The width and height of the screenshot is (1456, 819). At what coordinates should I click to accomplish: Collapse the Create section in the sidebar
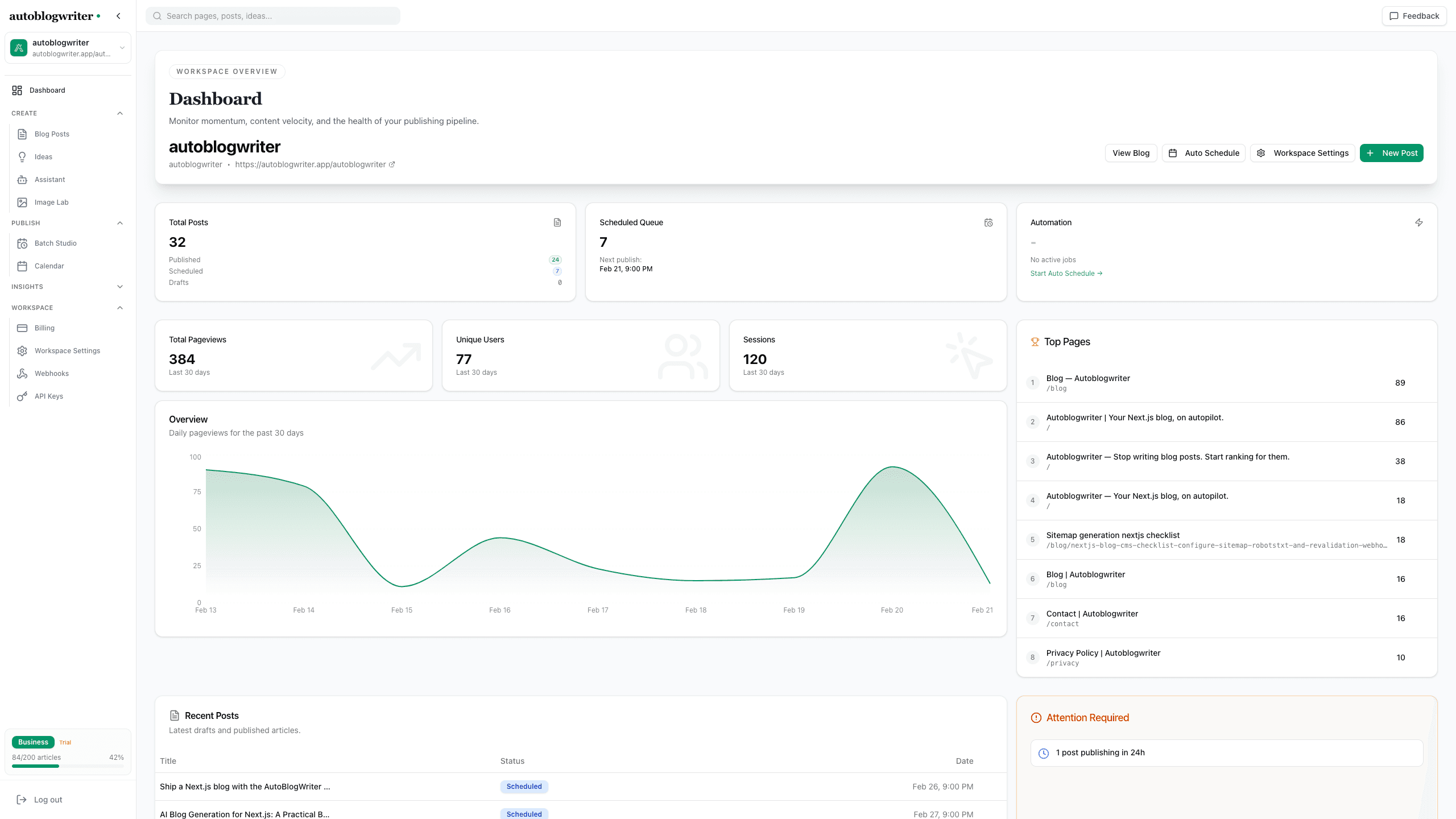tap(120, 113)
